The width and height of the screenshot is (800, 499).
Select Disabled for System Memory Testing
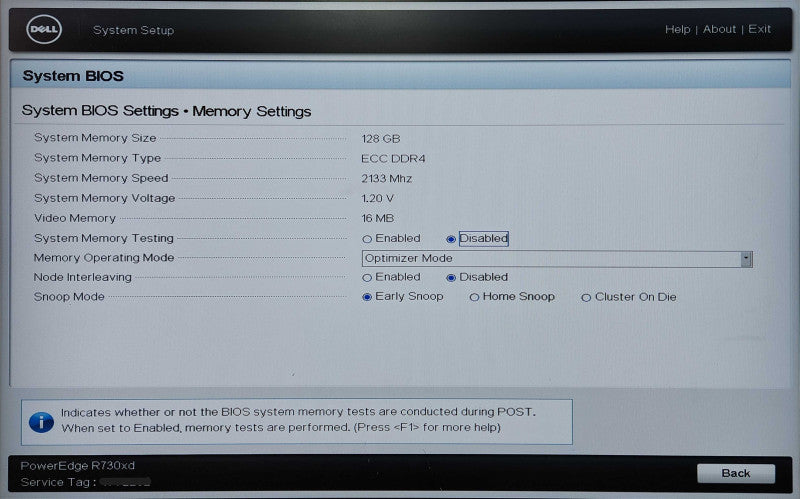click(451, 239)
